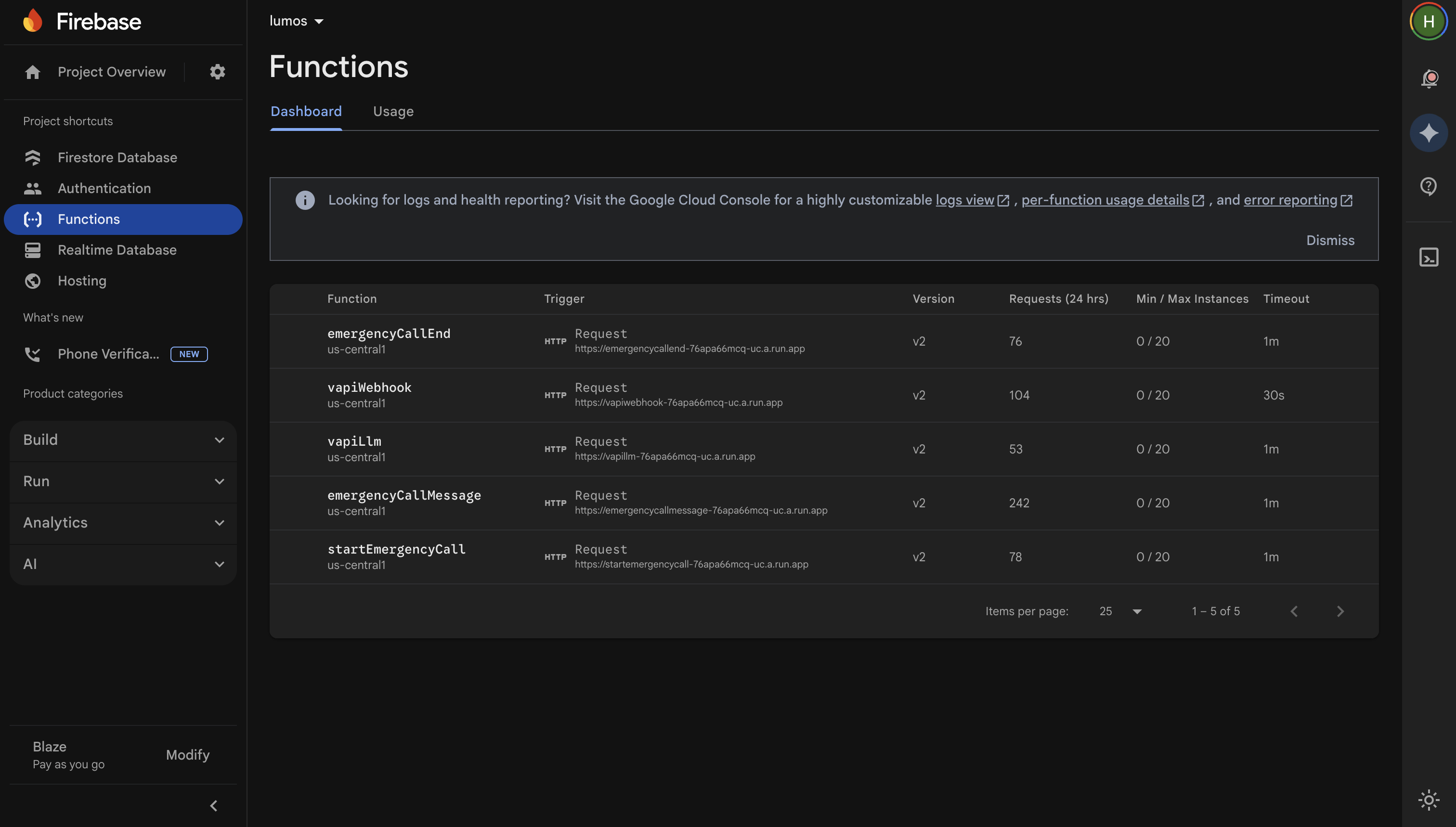
Task: Open the help question mark icon
Action: pyautogui.click(x=1428, y=186)
